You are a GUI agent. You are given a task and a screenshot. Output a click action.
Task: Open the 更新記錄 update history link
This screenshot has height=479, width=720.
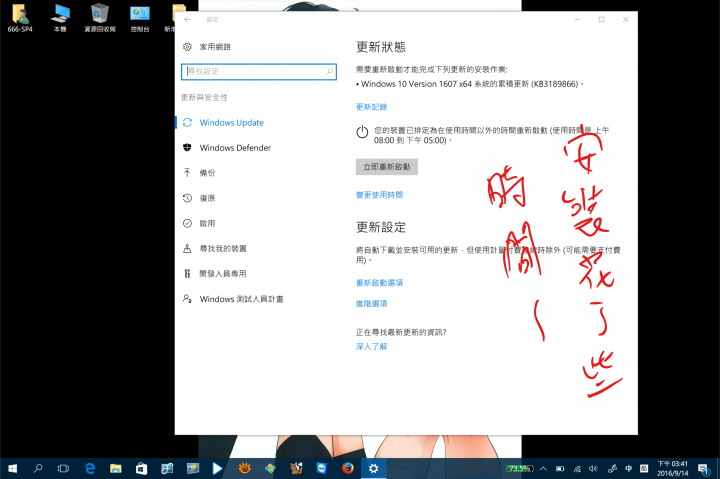click(371, 107)
